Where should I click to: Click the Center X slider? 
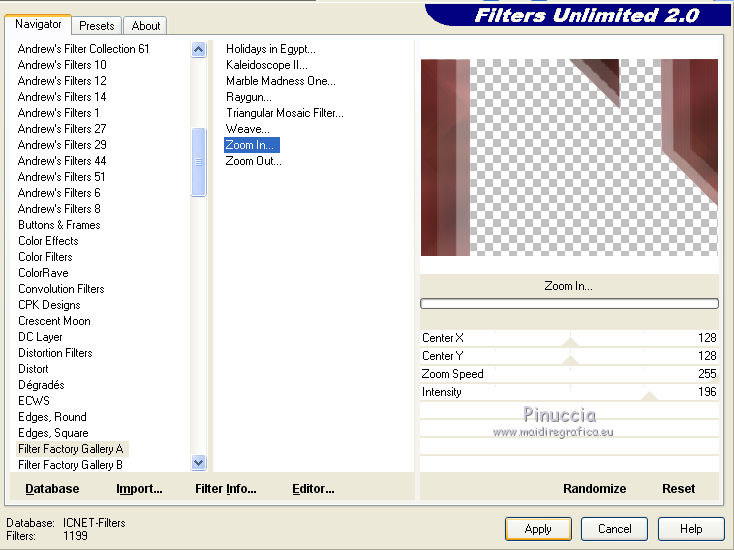pyautogui.click(x=569, y=338)
